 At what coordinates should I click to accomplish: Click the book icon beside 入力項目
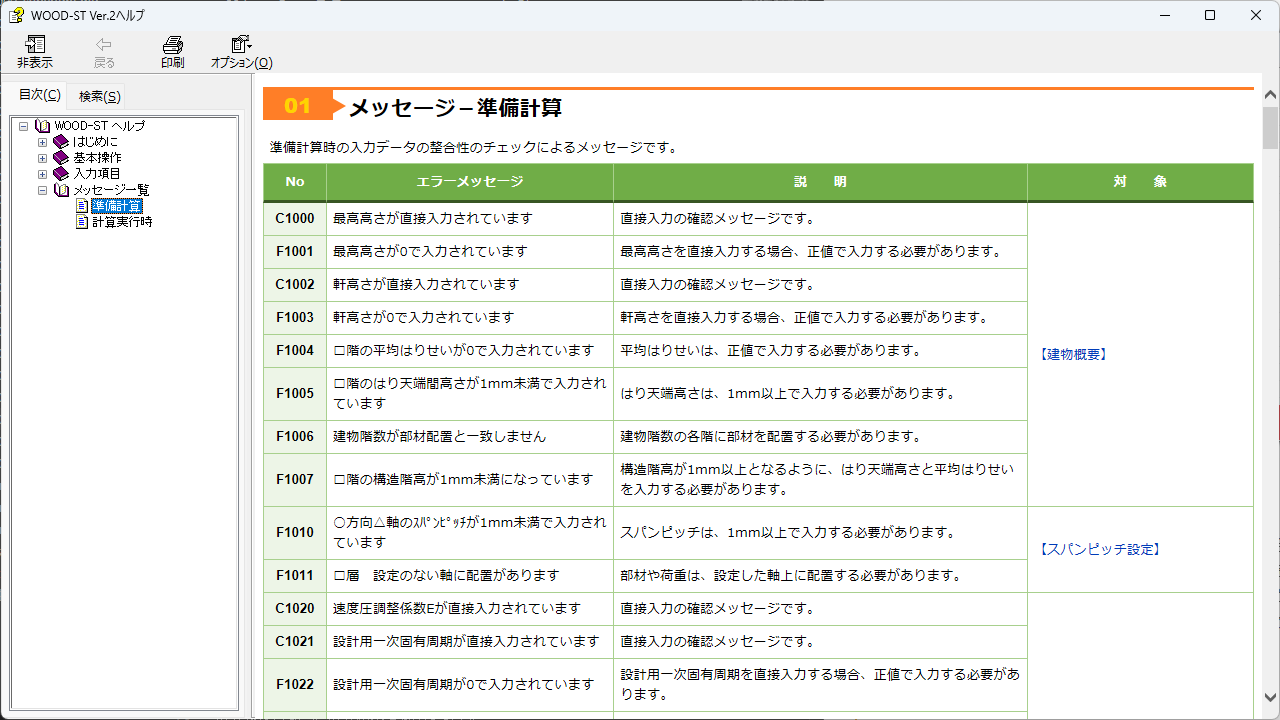tap(61, 174)
